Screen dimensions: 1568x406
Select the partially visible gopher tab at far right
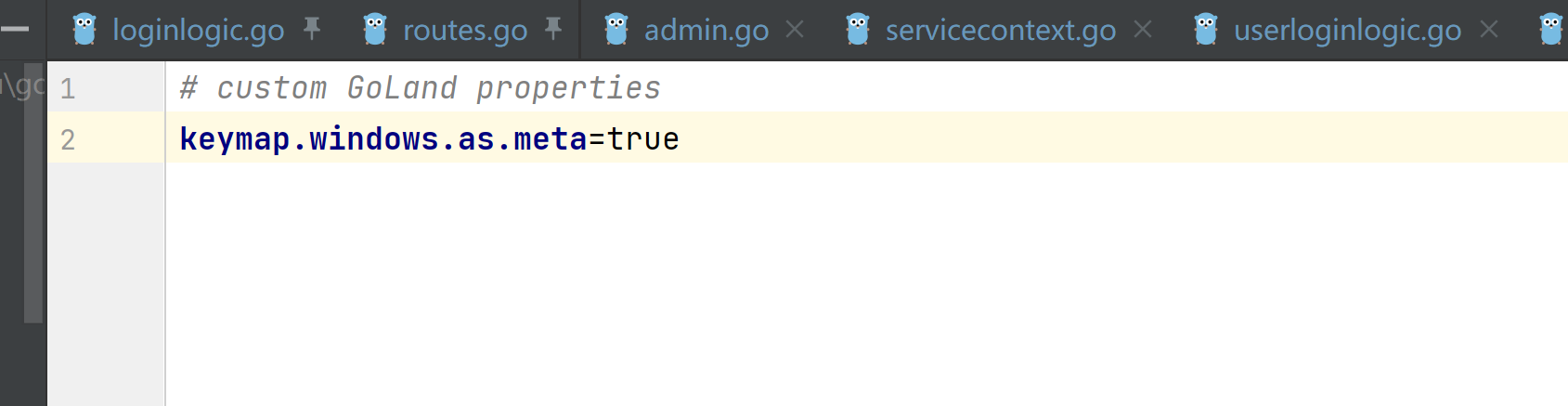coord(1552,30)
